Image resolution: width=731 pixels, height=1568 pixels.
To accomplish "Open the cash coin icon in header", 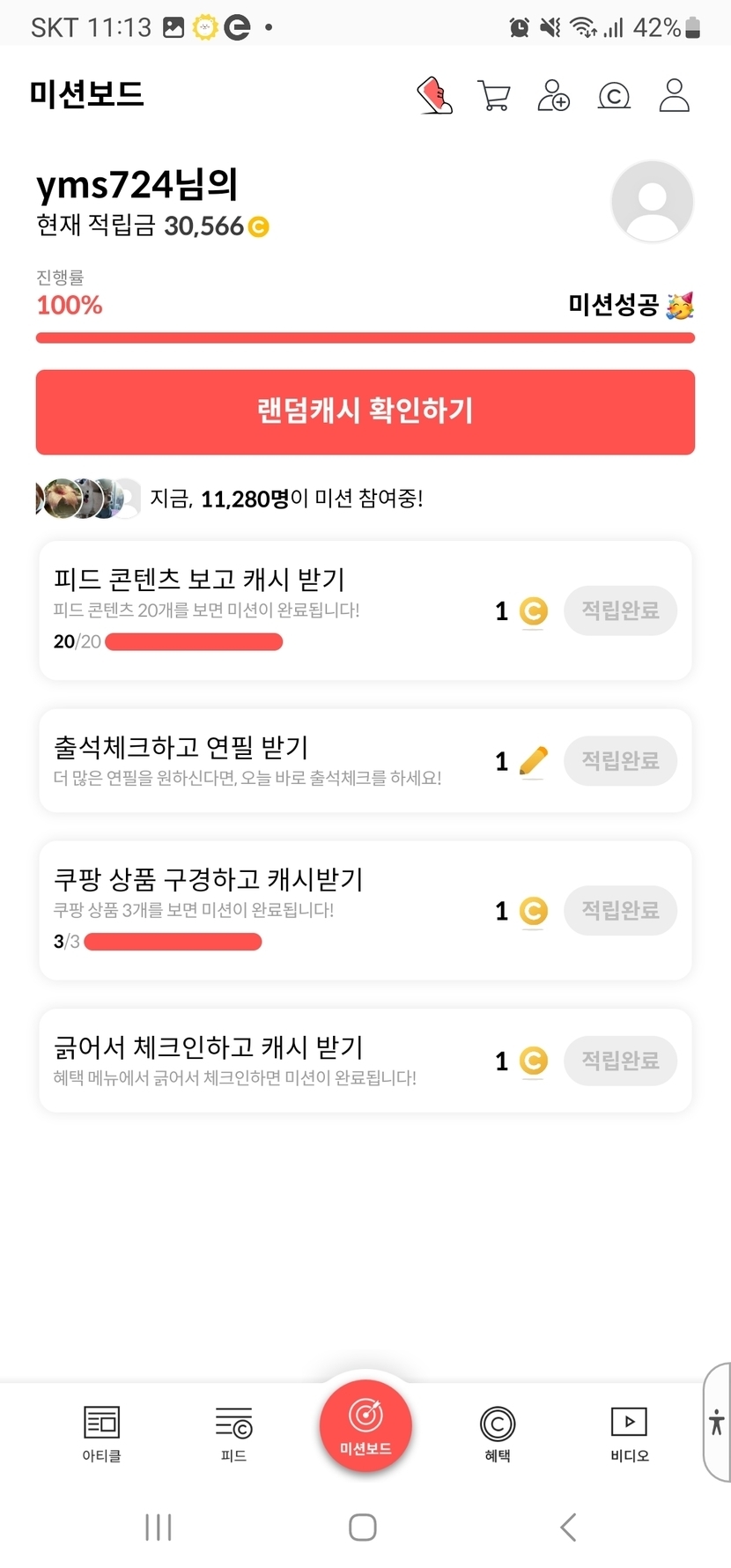I will [614, 95].
